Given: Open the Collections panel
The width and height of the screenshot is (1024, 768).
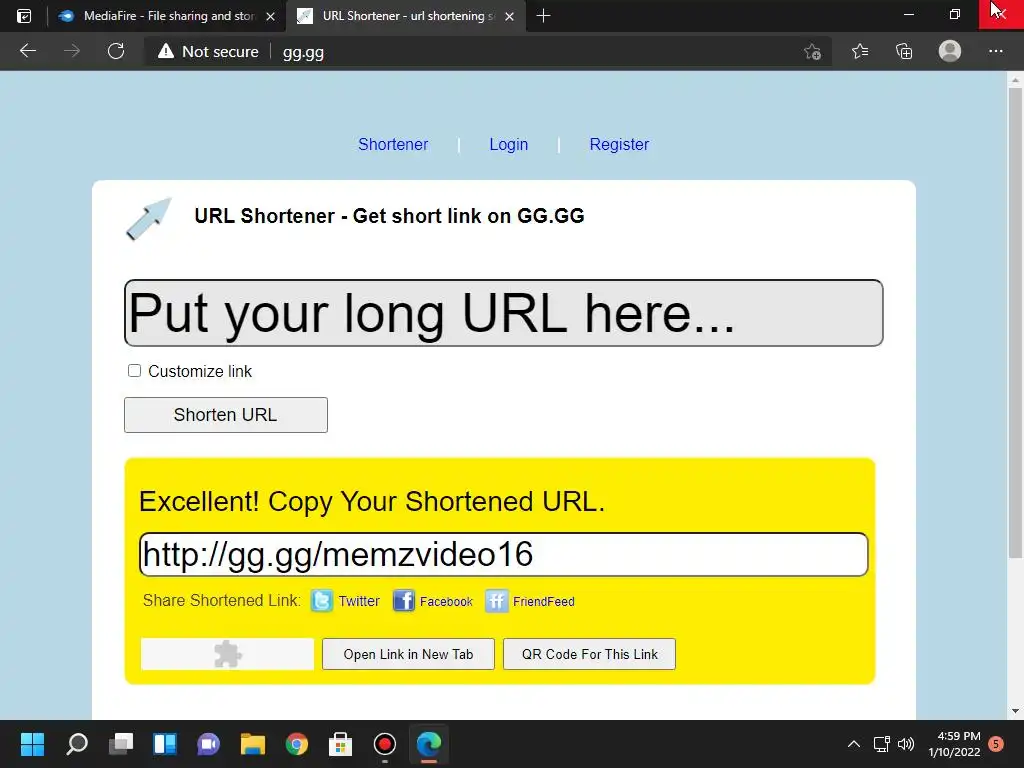Looking at the screenshot, I should [x=904, y=51].
